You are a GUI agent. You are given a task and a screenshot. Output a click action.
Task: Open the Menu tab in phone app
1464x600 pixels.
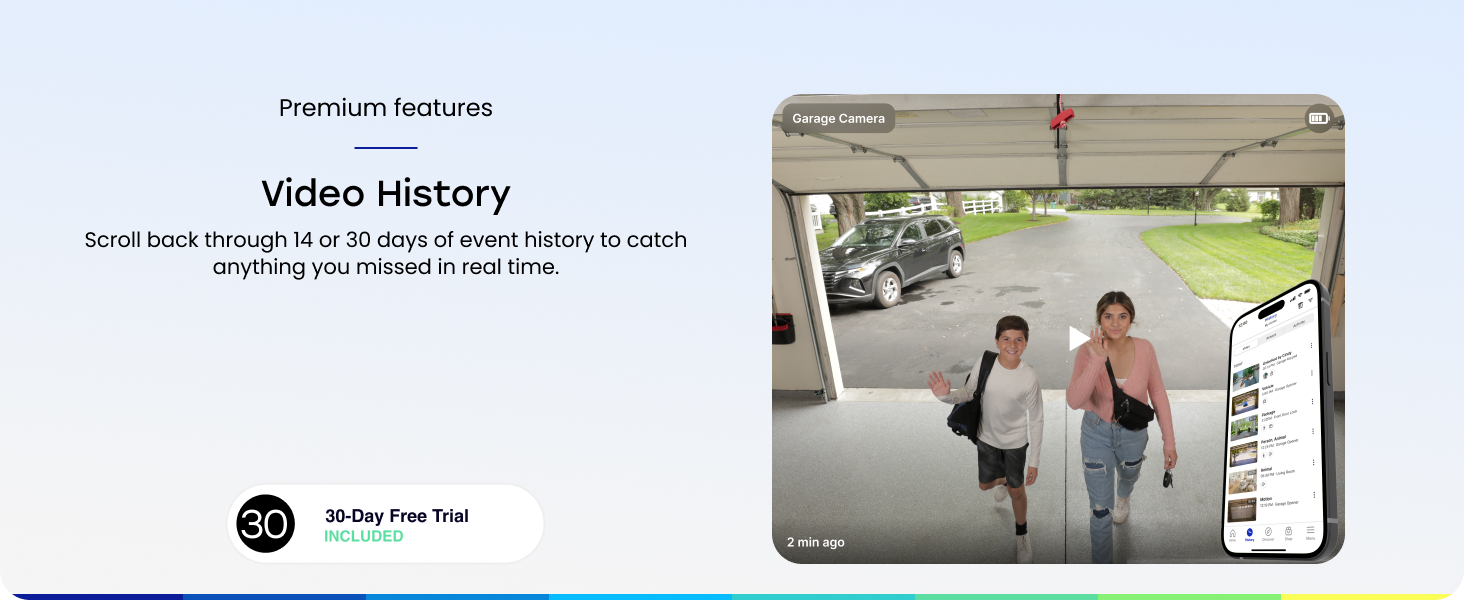1311,532
